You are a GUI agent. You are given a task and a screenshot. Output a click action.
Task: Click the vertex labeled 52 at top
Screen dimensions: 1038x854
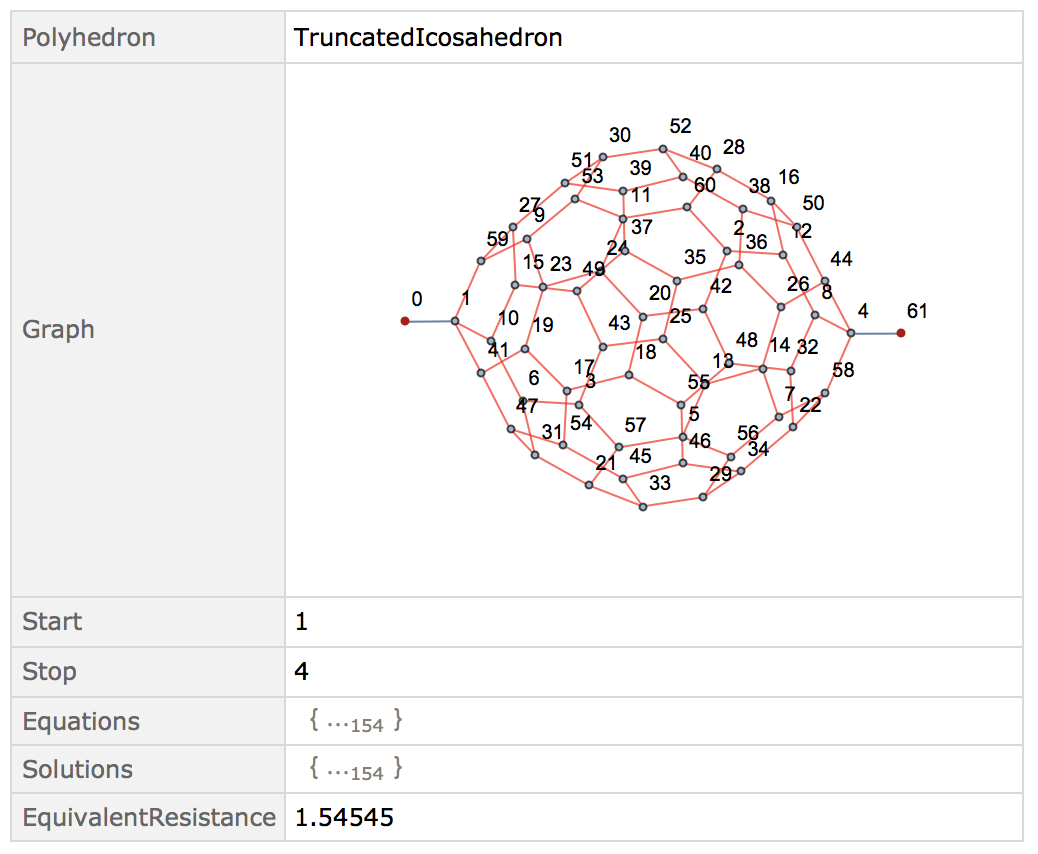tap(663, 149)
